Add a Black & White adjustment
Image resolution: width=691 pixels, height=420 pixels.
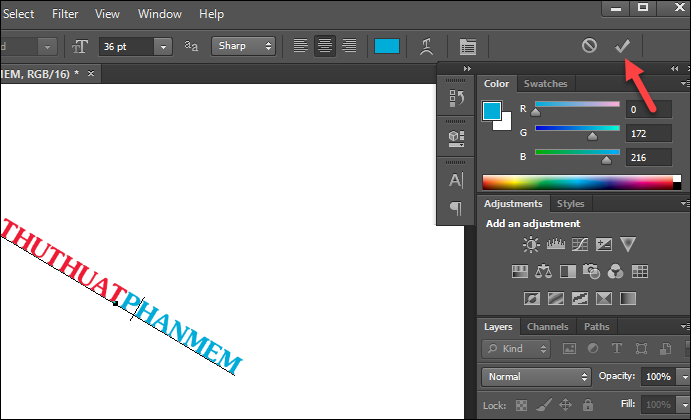[x=568, y=271]
